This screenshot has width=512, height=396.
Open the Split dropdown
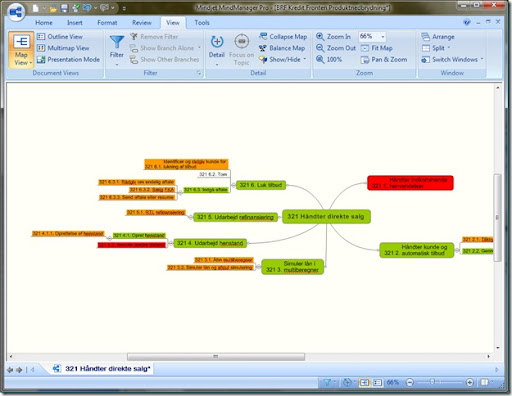436,48
